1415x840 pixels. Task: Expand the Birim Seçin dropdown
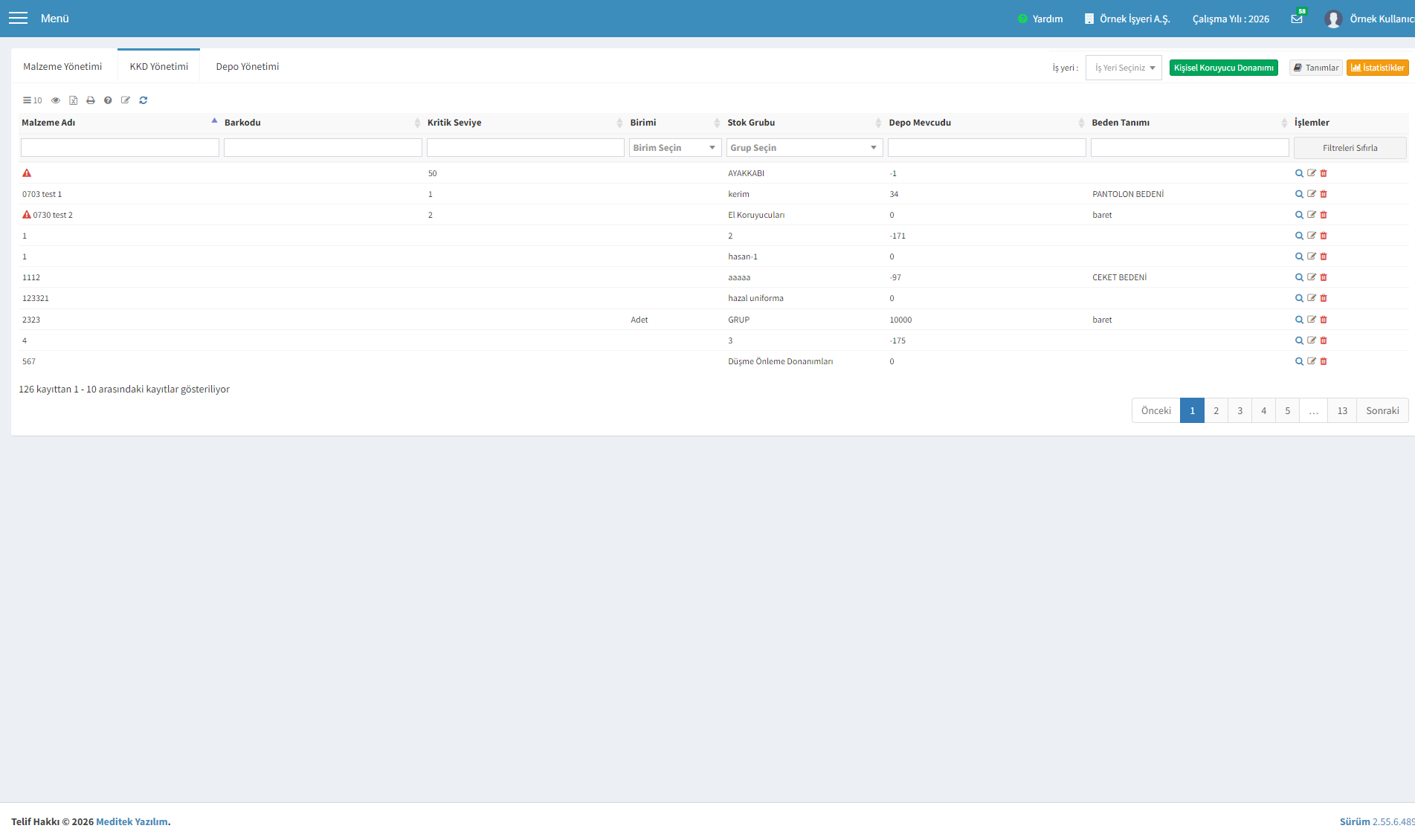675,147
